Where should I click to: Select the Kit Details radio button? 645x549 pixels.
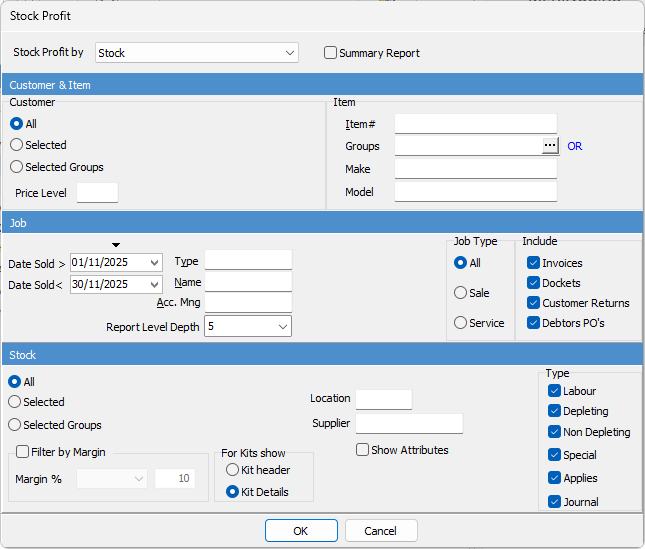click(232, 491)
